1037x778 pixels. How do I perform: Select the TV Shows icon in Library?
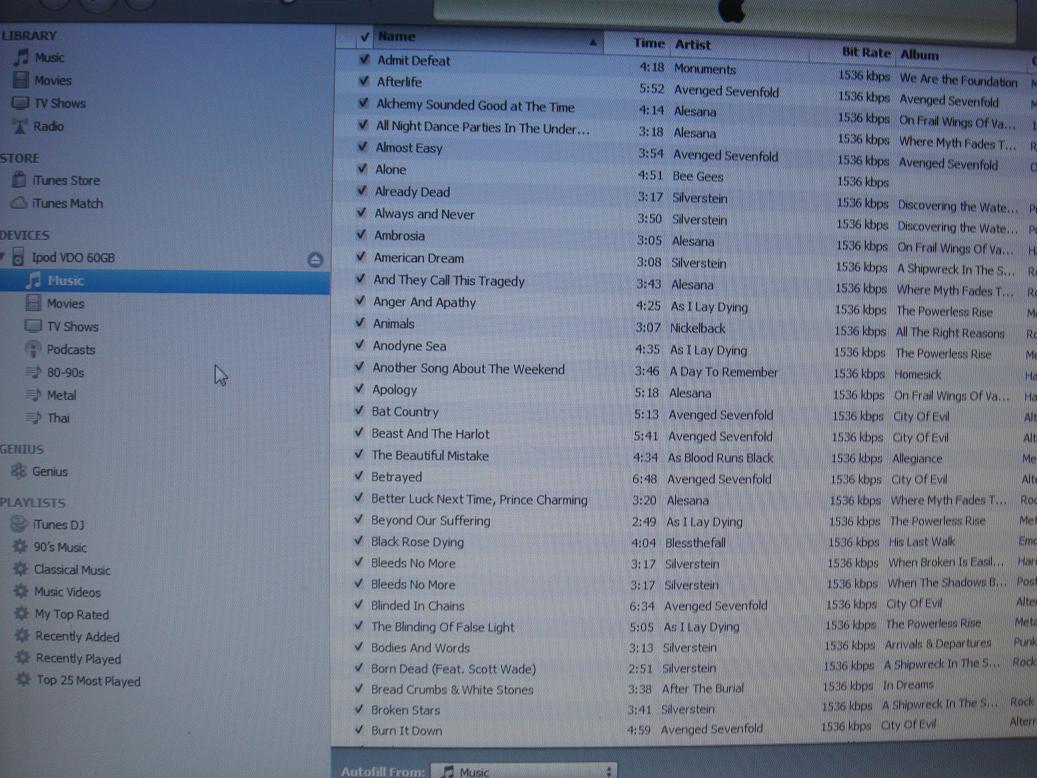pos(20,103)
